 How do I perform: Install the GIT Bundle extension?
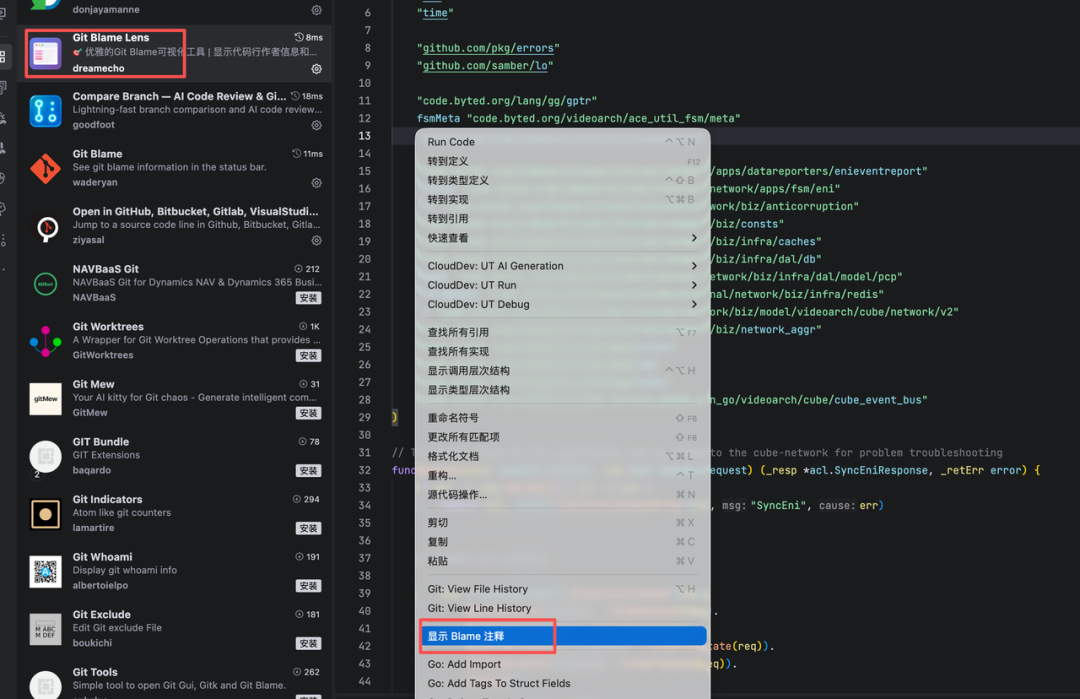pyautogui.click(x=309, y=471)
